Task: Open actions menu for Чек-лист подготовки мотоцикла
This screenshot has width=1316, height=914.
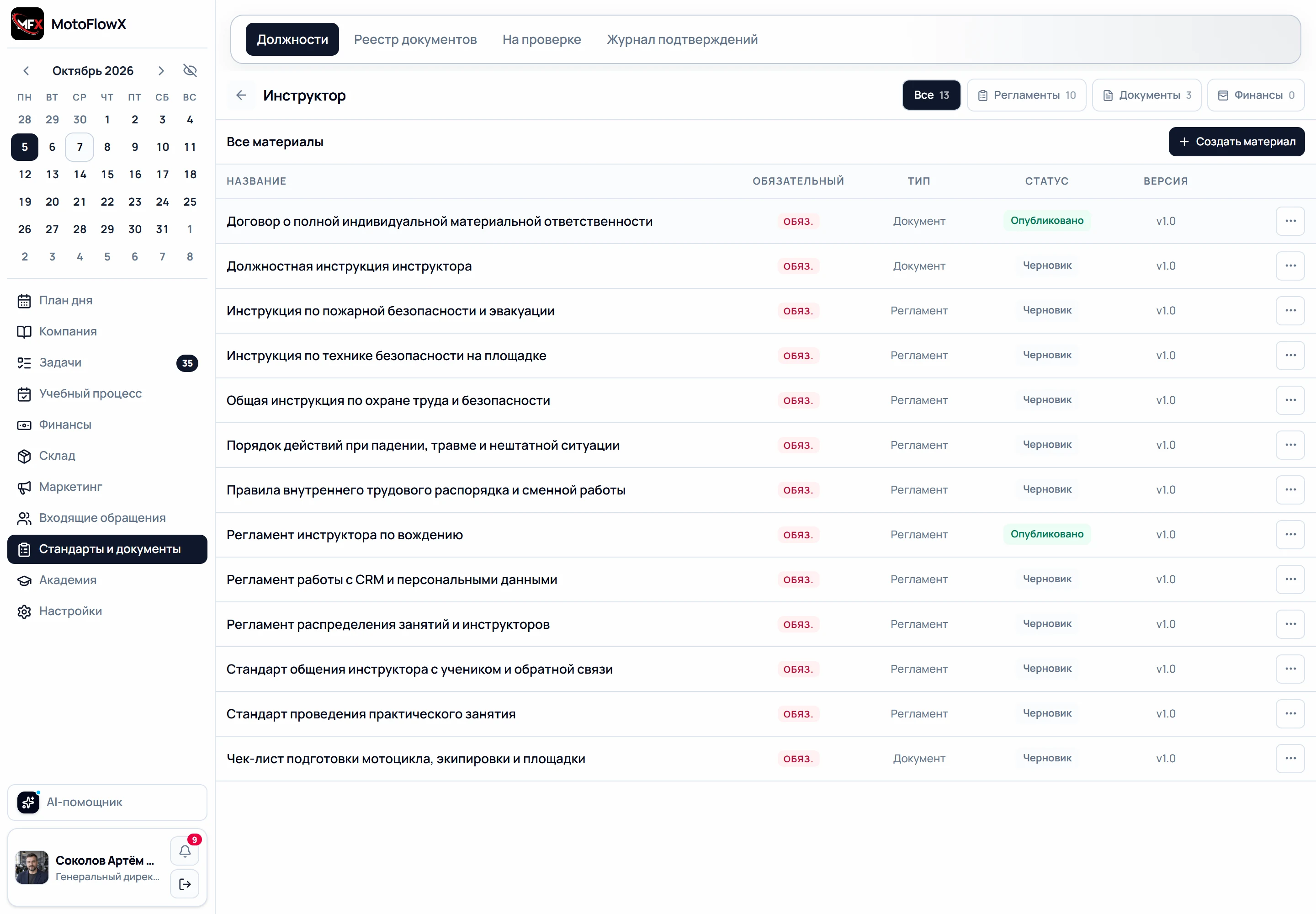Action: click(1290, 758)
